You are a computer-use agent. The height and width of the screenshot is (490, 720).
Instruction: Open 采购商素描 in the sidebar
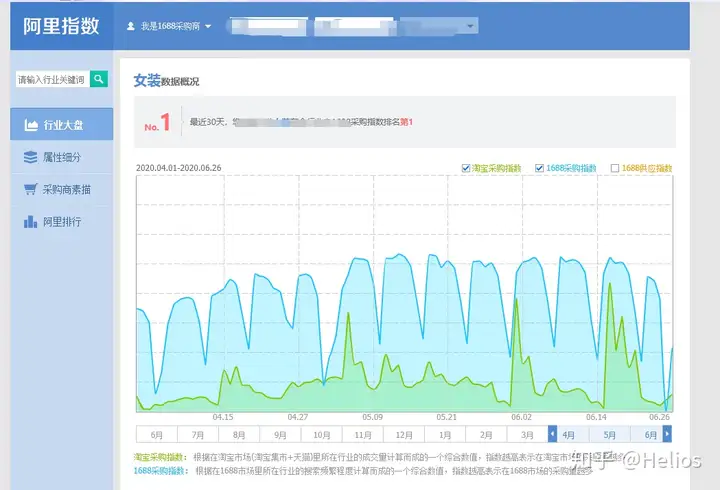(x=62, y=189)
